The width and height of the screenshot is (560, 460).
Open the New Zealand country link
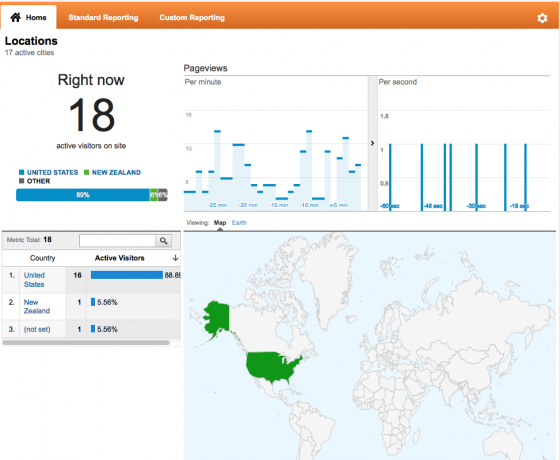[x=37, y=306]
